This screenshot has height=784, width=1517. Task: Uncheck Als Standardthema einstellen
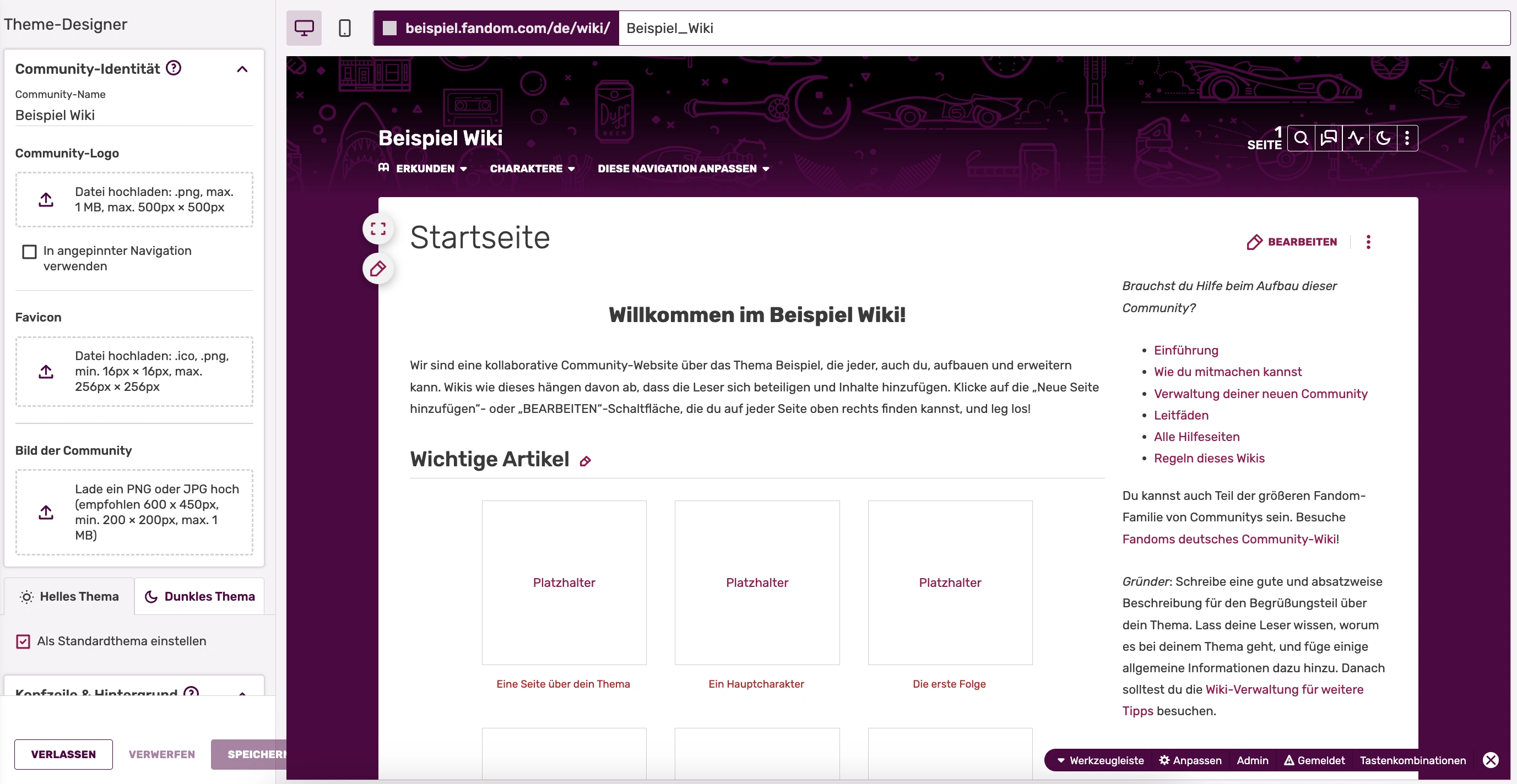[23, 641]
